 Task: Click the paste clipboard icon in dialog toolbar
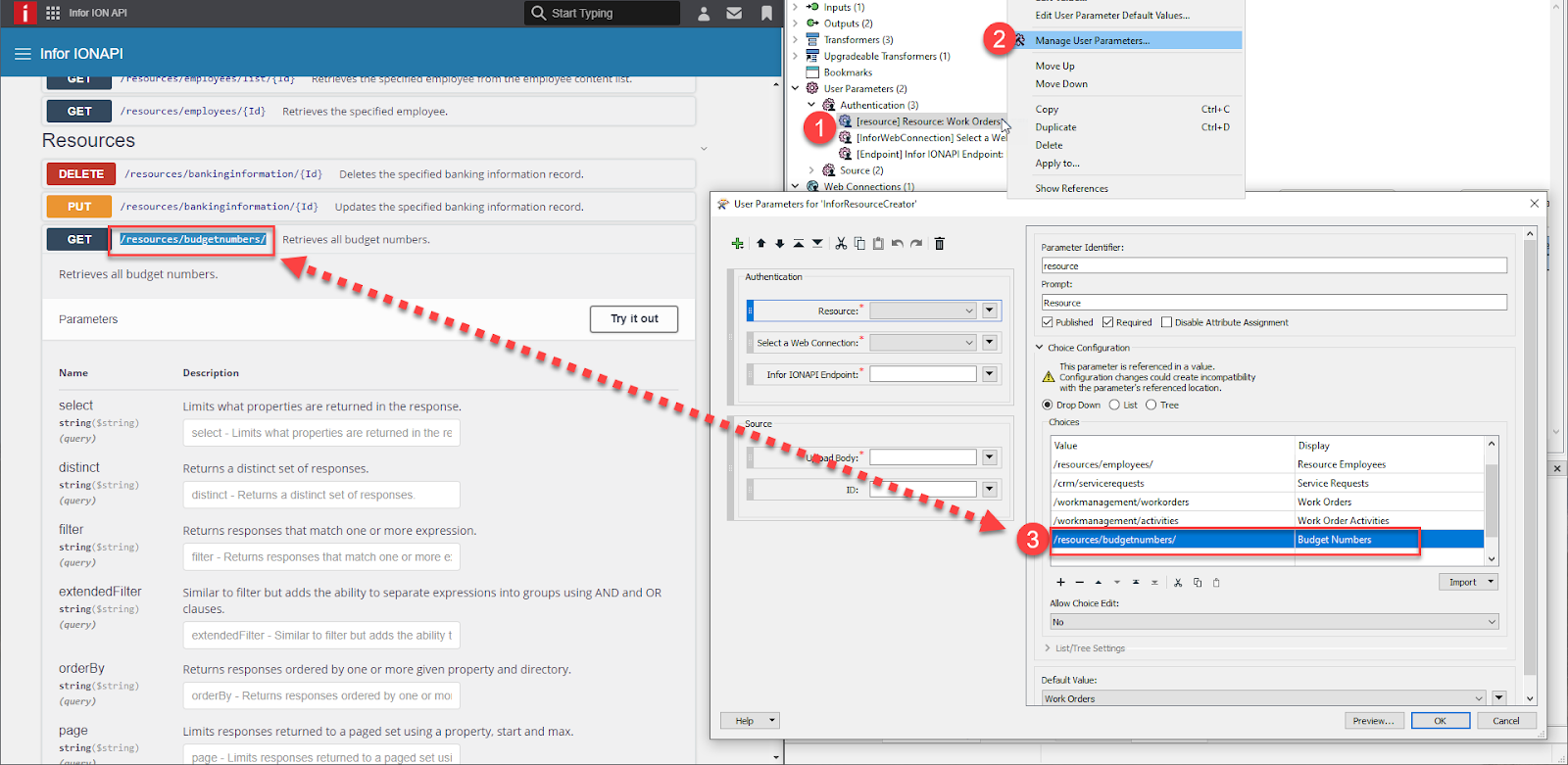coord(878,244)
